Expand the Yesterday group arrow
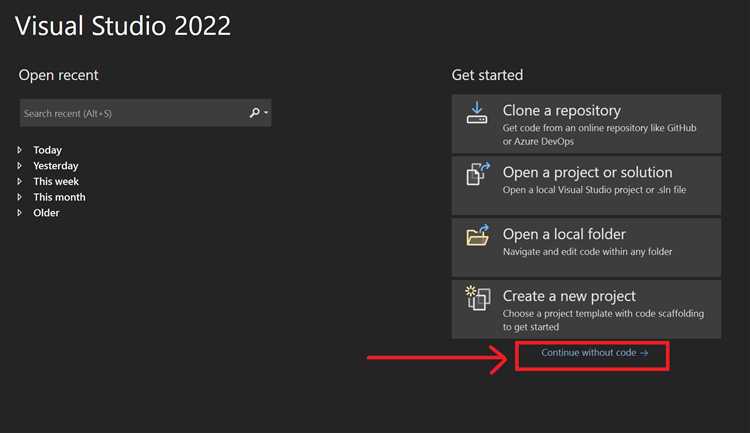The width and height of the screenshot is (750, 433). [x=20, y=166]
